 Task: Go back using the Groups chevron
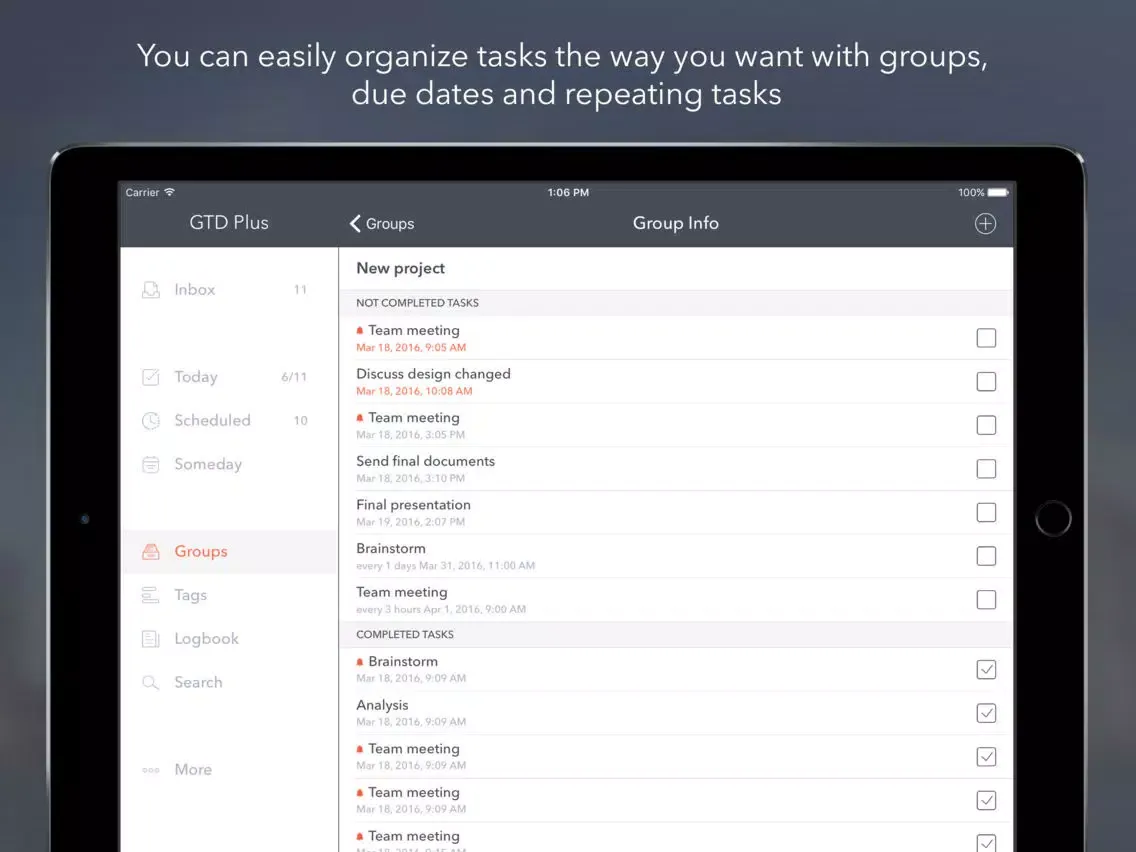(355, 223)
